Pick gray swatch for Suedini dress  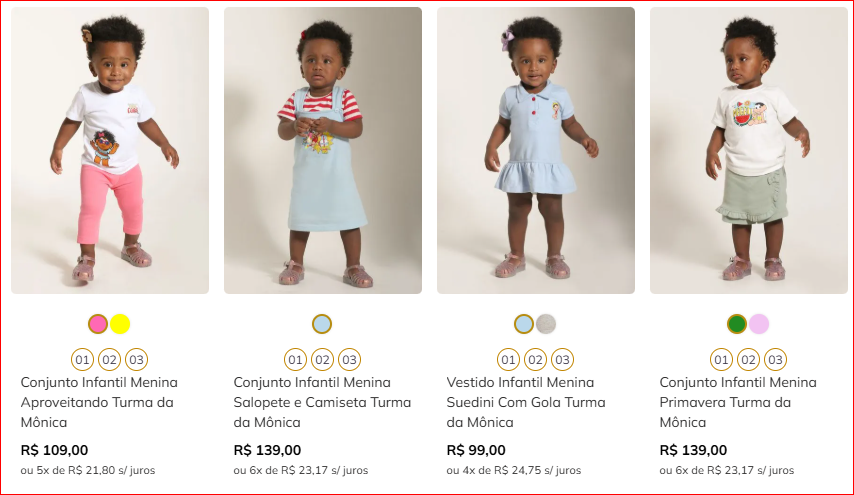[x=546, y=324]
